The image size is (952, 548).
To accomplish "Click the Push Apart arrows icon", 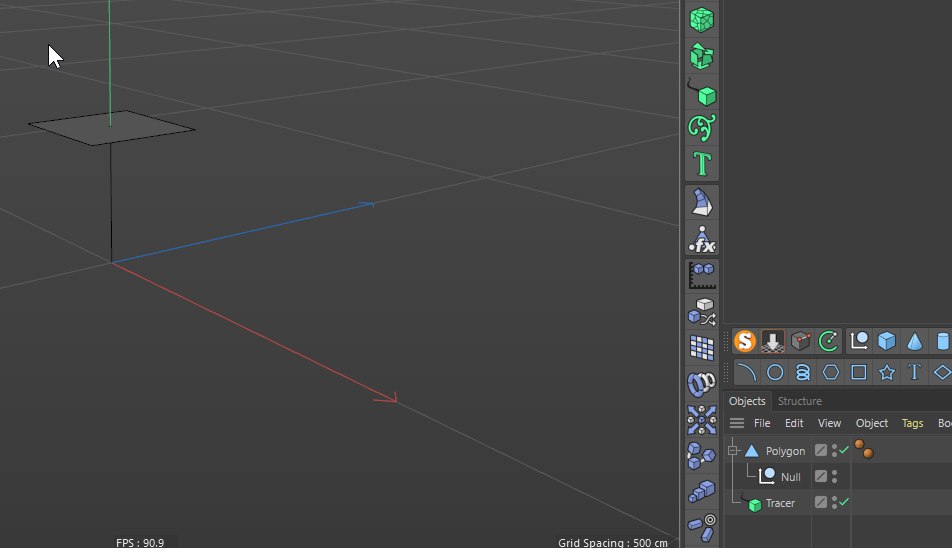I will tap(702, 420).
